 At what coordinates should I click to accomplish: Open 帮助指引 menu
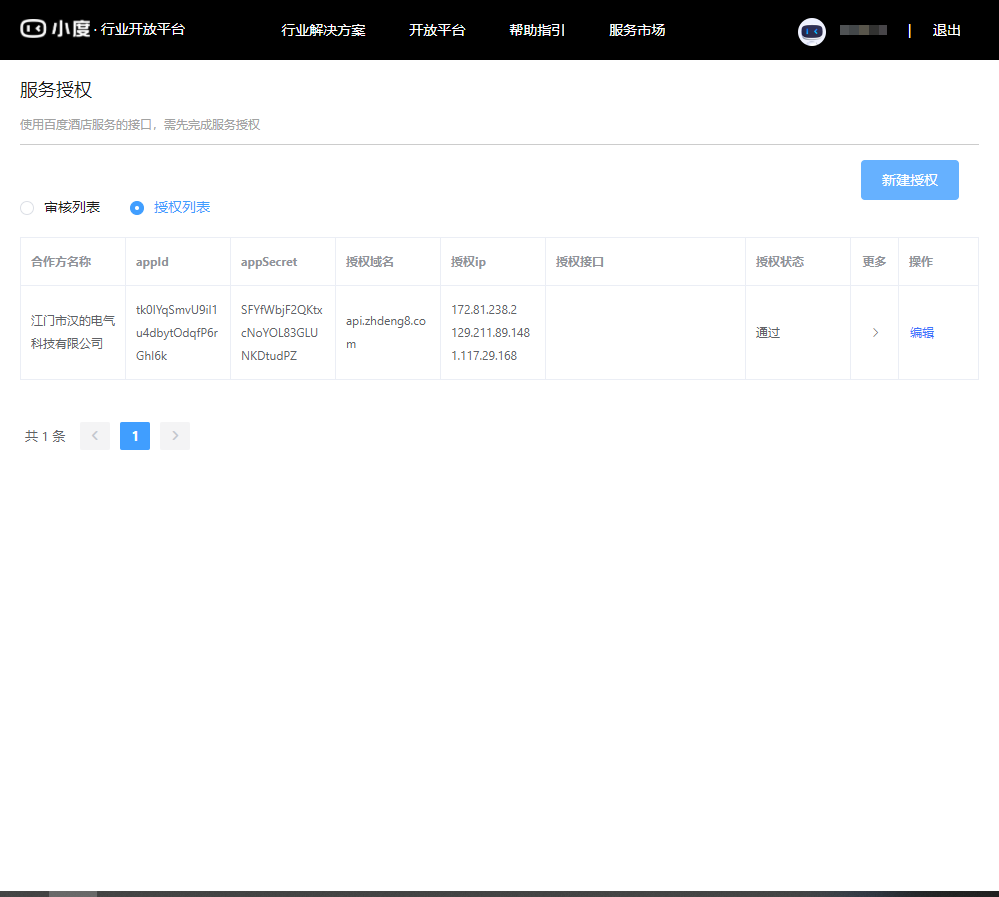click(x=537, y=30)
